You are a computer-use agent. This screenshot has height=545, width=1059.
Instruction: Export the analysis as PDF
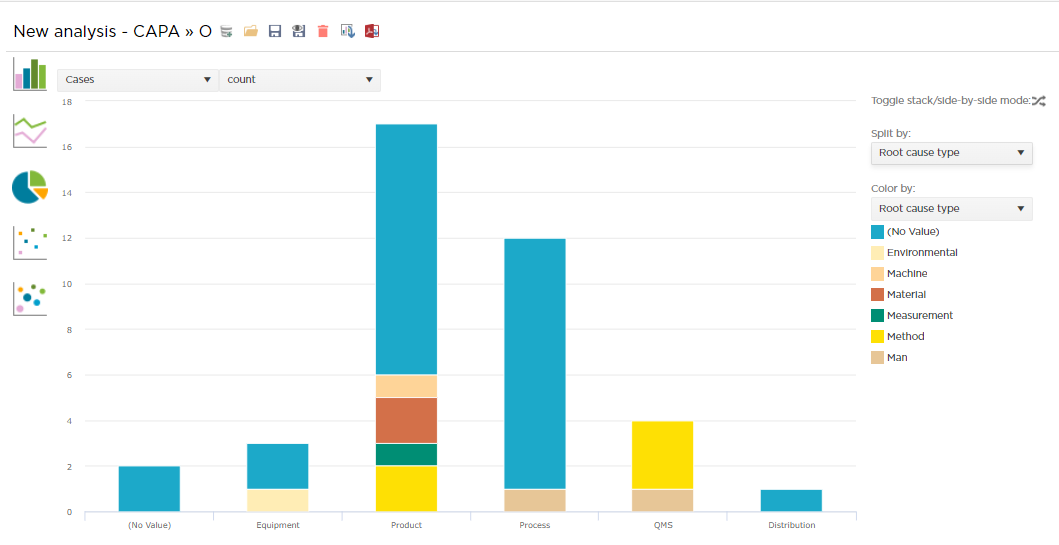coord(372,31)
